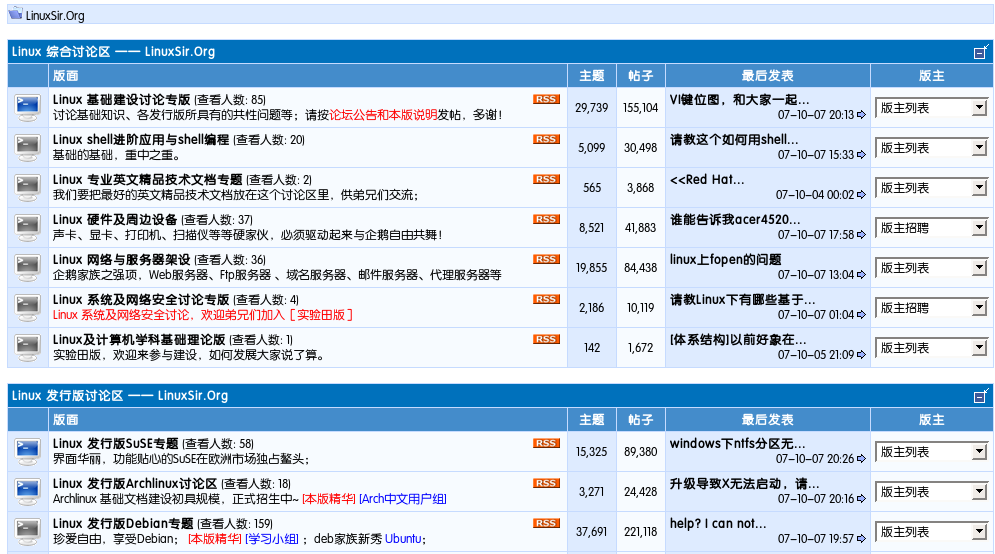Viewport: 995px width, 554px height.
Task: Follow the red 论坛公告和本版说明 link
Action: coord(383,115)
